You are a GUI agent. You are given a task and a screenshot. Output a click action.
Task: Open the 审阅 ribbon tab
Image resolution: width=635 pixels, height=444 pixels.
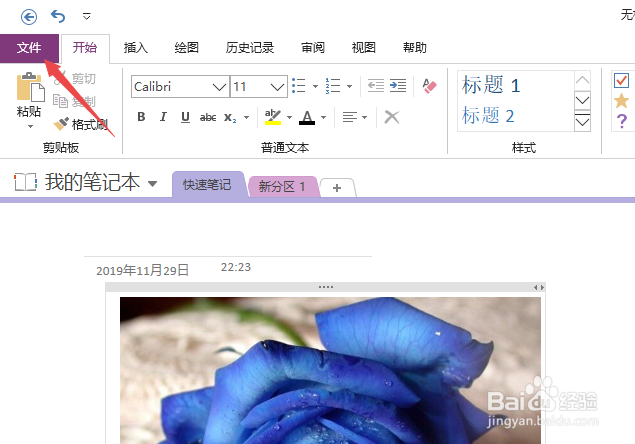coord(313,48)
